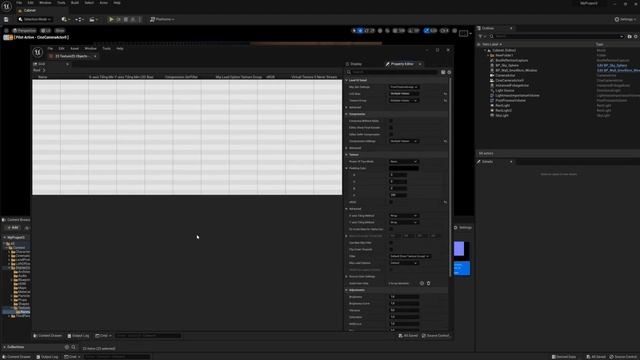The height and width of the screenshot is (360, 640).
Task: Click trash icon for Asset User Data array
Action: 429,283
